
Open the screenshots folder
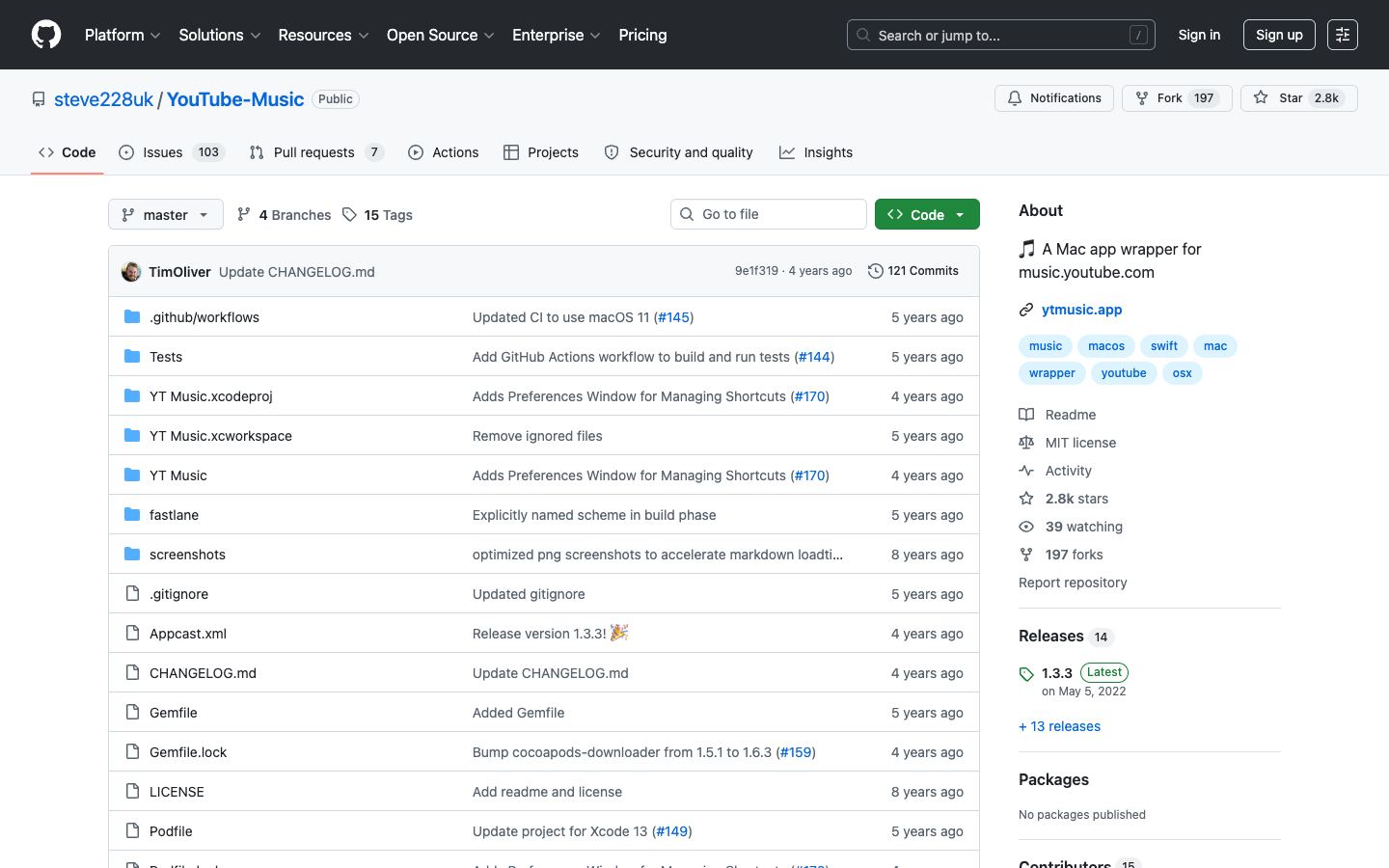187,555
